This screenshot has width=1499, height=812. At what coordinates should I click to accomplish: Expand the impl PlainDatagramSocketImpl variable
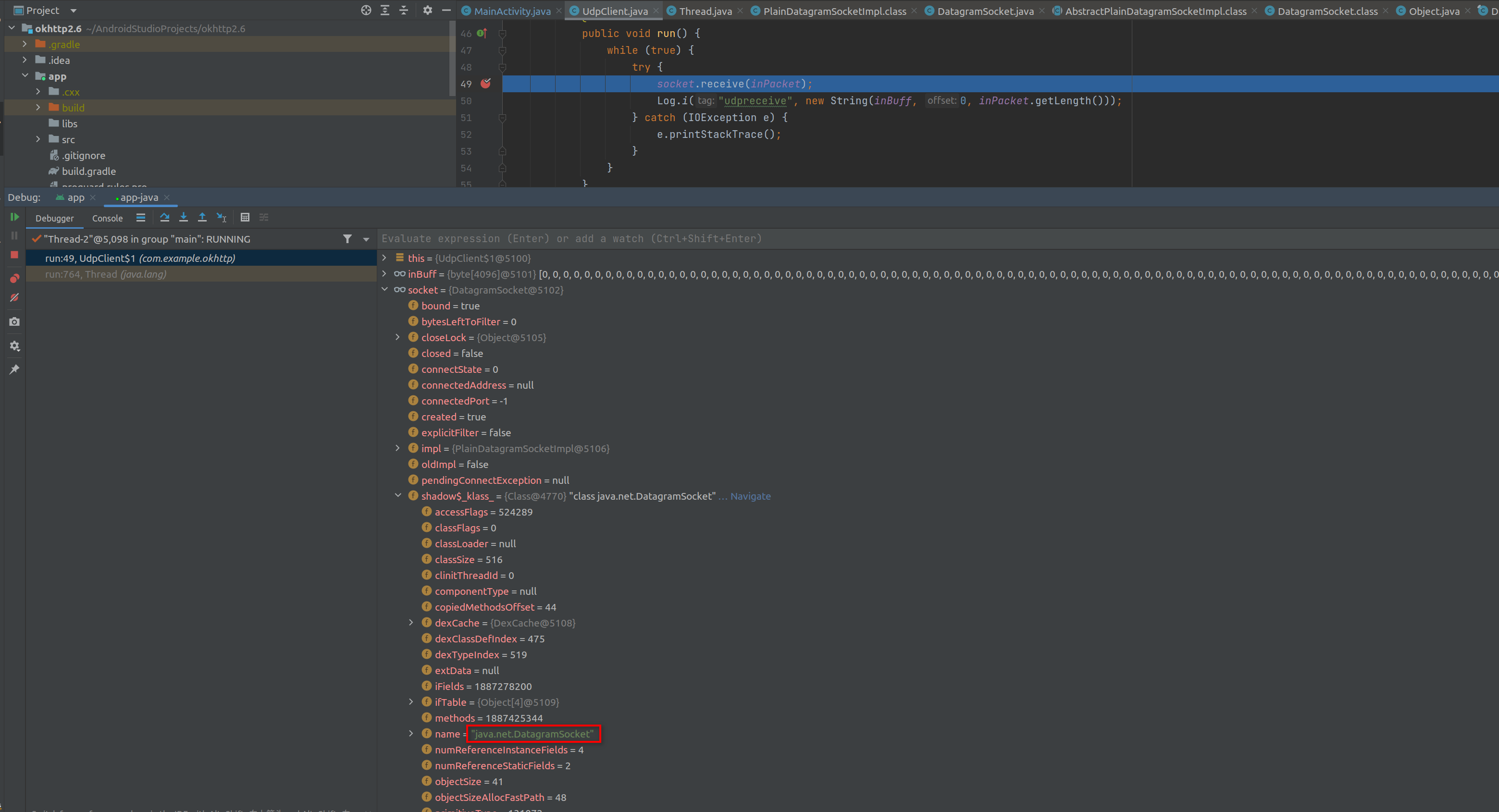click(x=397, y=448)
